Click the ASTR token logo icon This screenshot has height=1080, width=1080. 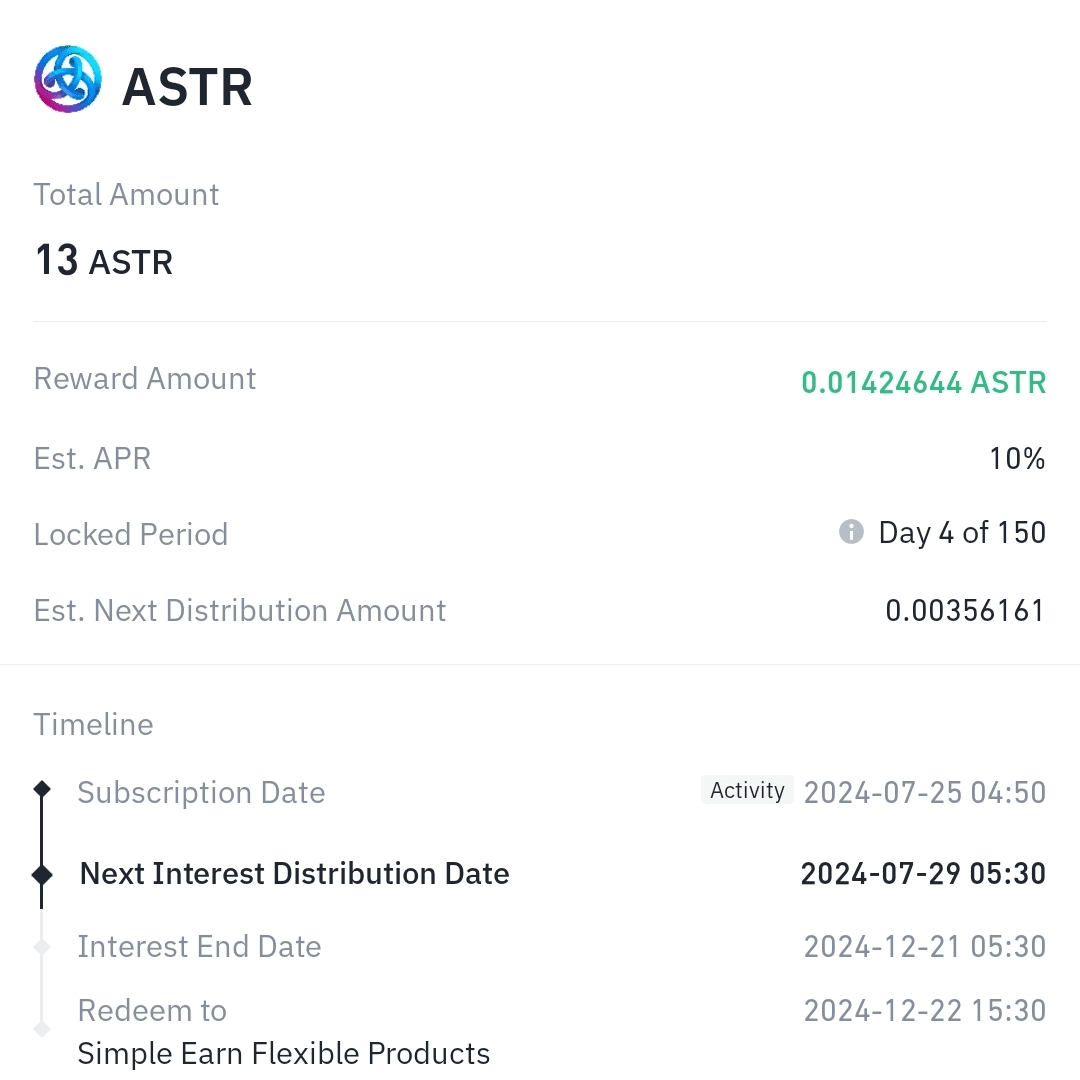pyautogui.click(x=68, y=79)
